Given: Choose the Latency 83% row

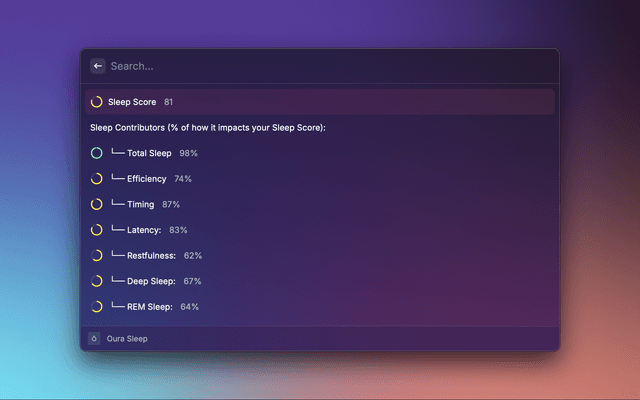Looking at the screenshot, I should click(x=320, y=230).
